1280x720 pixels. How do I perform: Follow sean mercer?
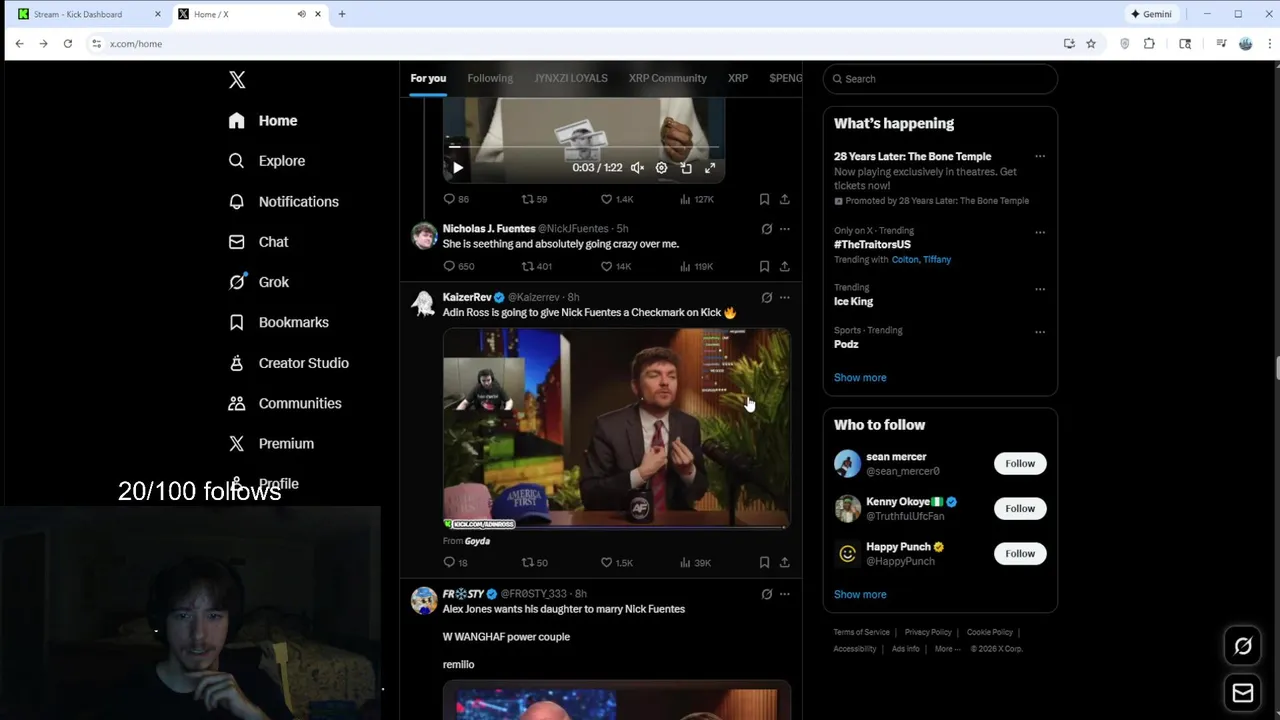coord(1020,464)
